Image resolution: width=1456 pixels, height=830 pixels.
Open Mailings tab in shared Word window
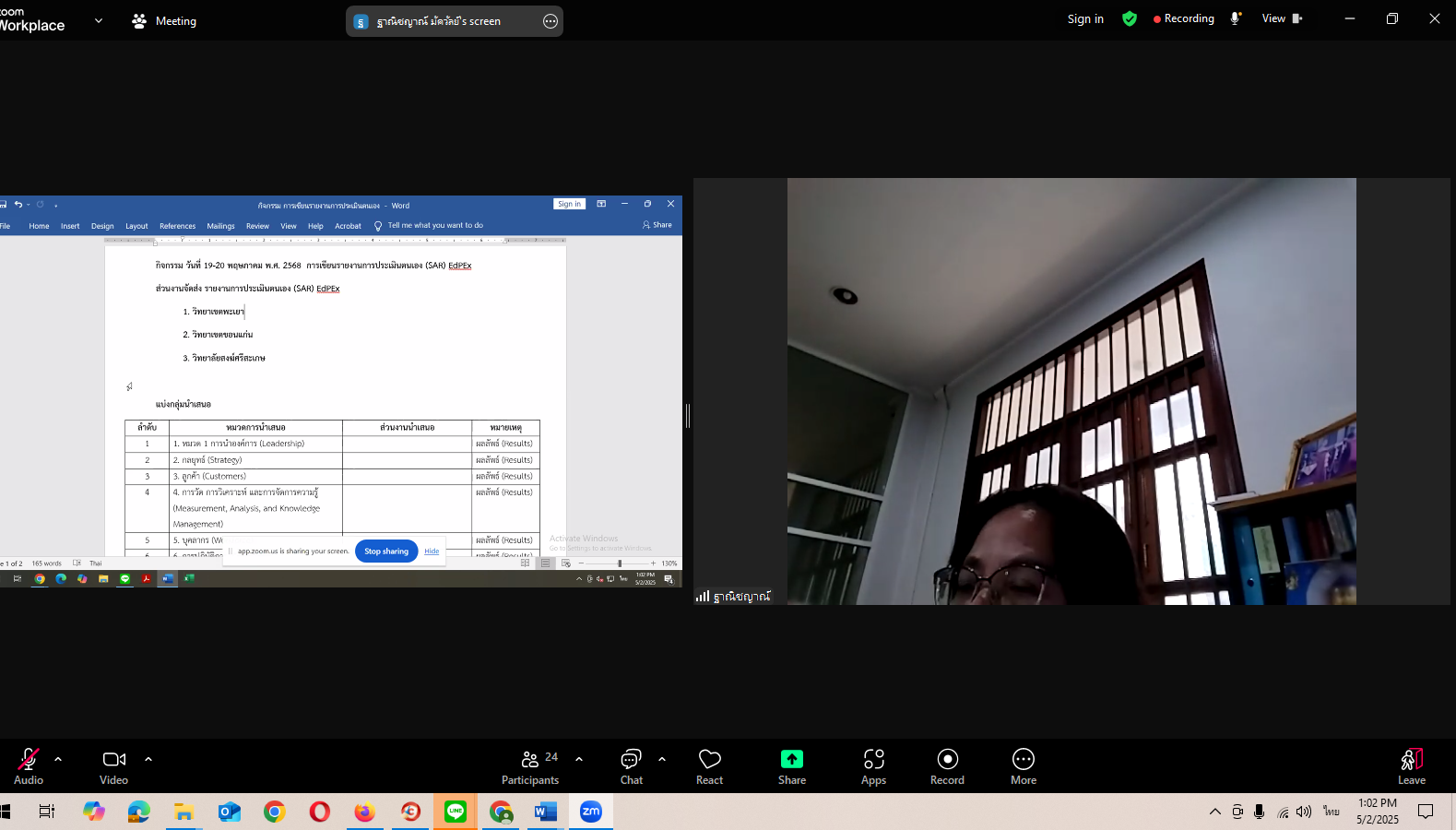tap(220, 226)
